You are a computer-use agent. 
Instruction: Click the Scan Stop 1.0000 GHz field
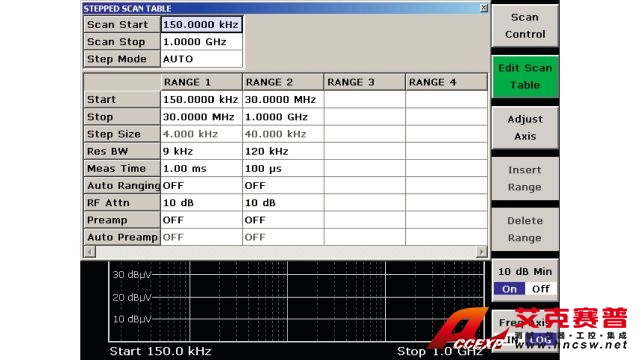[x=202, y=42]
